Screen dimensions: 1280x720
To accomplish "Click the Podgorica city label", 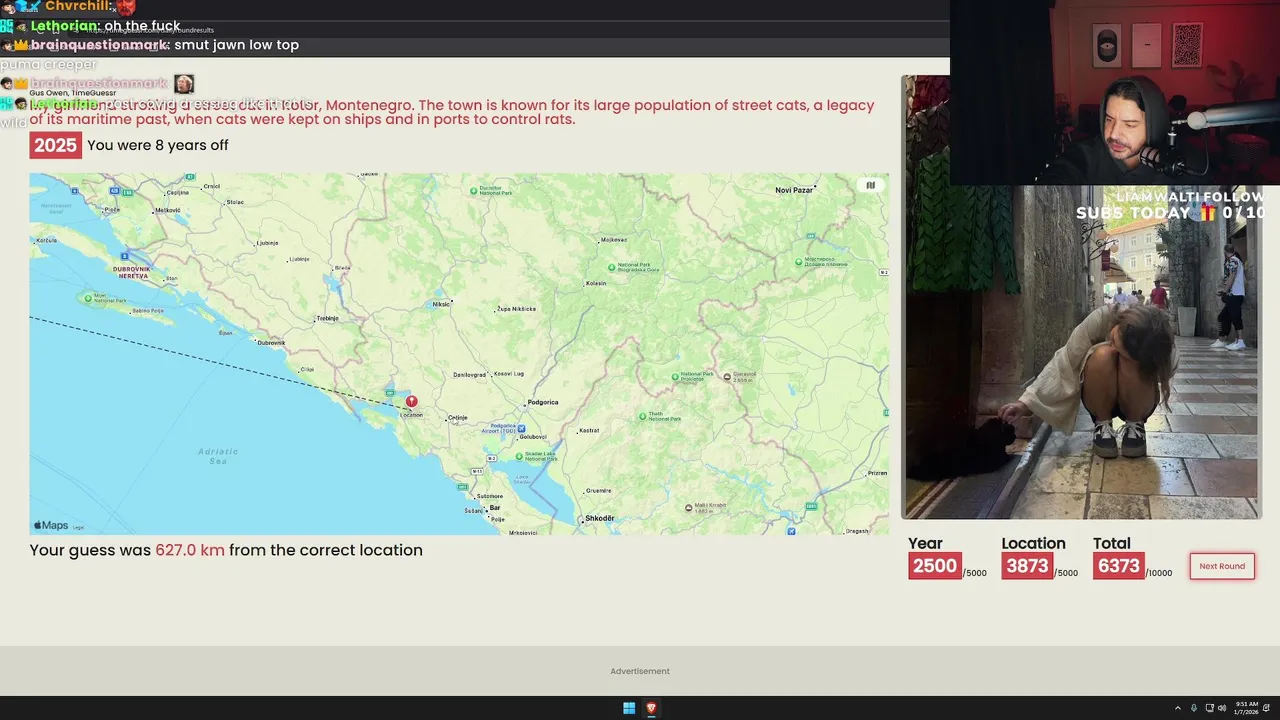I will click(x=543, y=402).
